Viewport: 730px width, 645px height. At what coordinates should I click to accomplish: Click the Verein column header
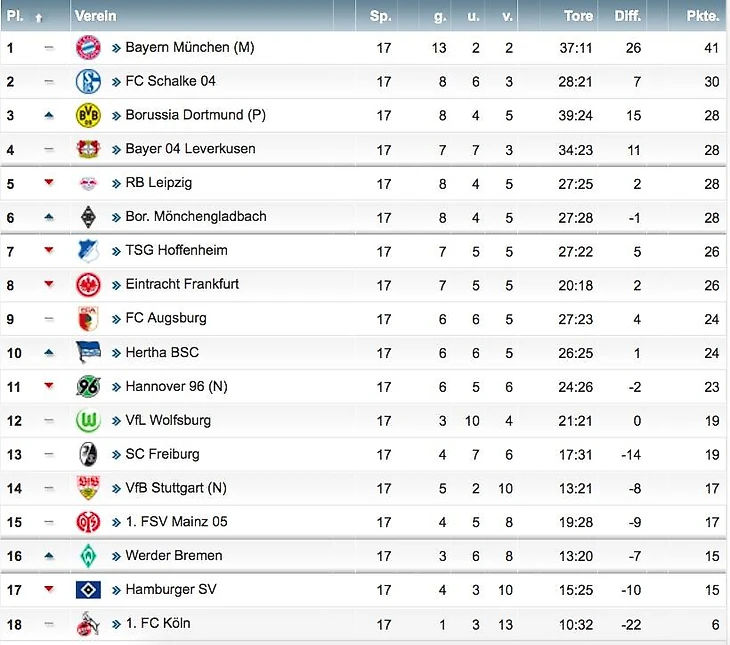(x=95, y=16)
